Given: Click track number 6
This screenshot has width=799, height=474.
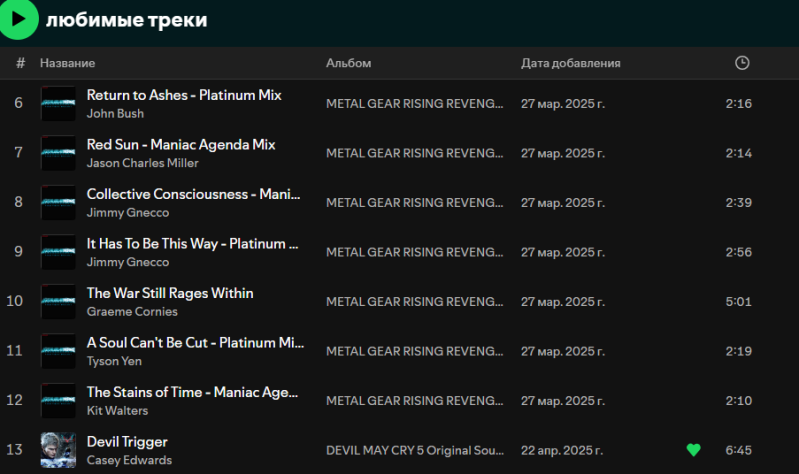Looking at the screenshot, I should point(18,103).
